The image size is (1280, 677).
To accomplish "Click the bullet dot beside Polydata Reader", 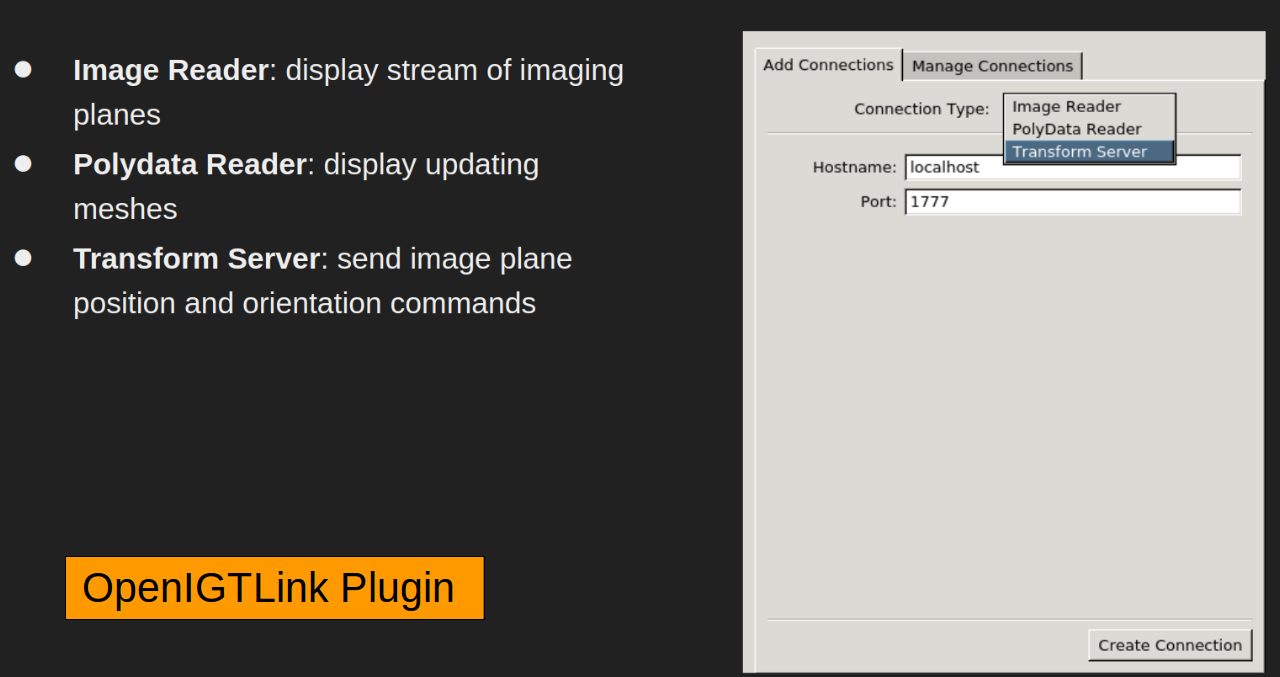I will (x=23, y=163).
